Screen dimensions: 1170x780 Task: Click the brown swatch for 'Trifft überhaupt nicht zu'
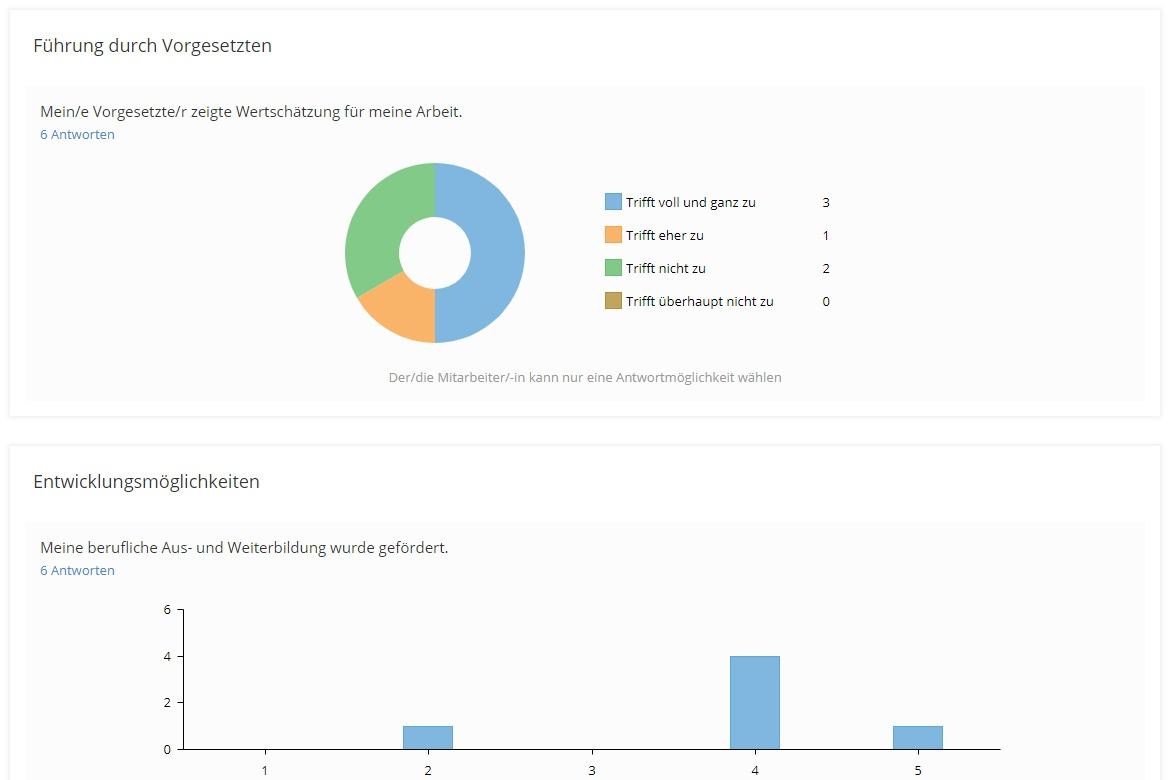click(x=613, y=301)
